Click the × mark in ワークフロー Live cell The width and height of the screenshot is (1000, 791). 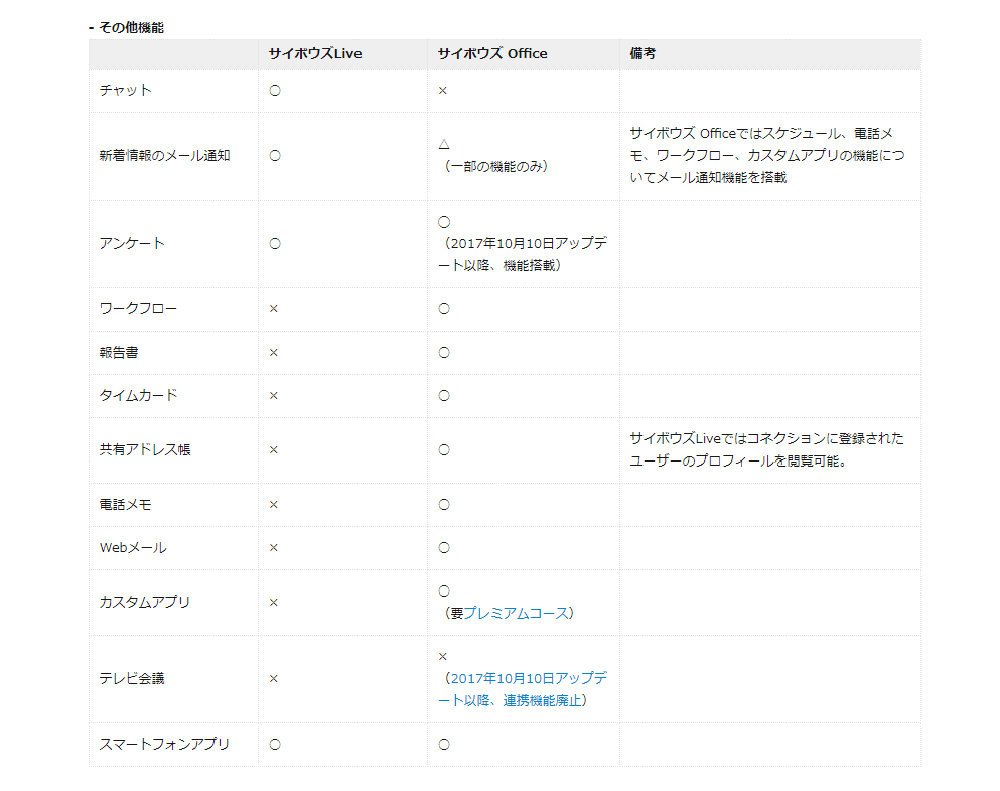[274, 309]
